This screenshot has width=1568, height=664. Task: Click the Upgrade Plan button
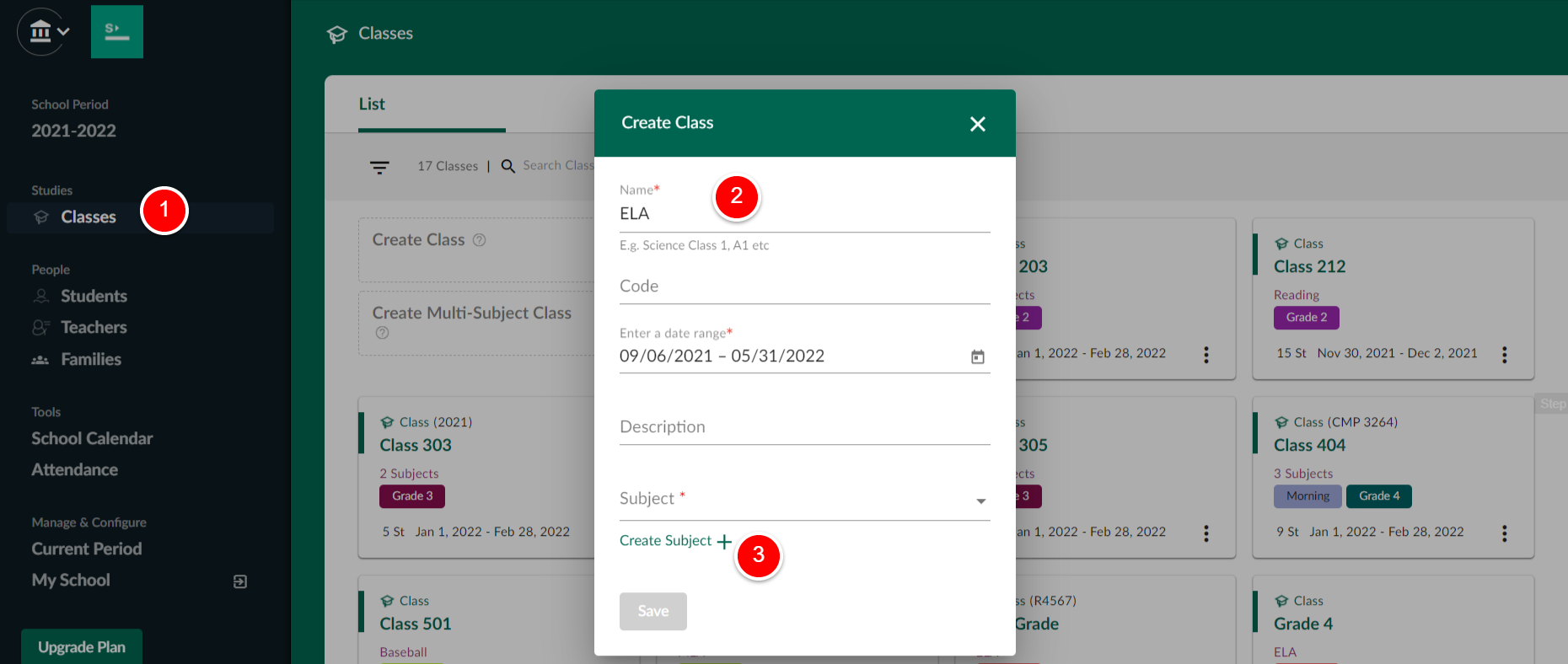[x=82, y=646]
